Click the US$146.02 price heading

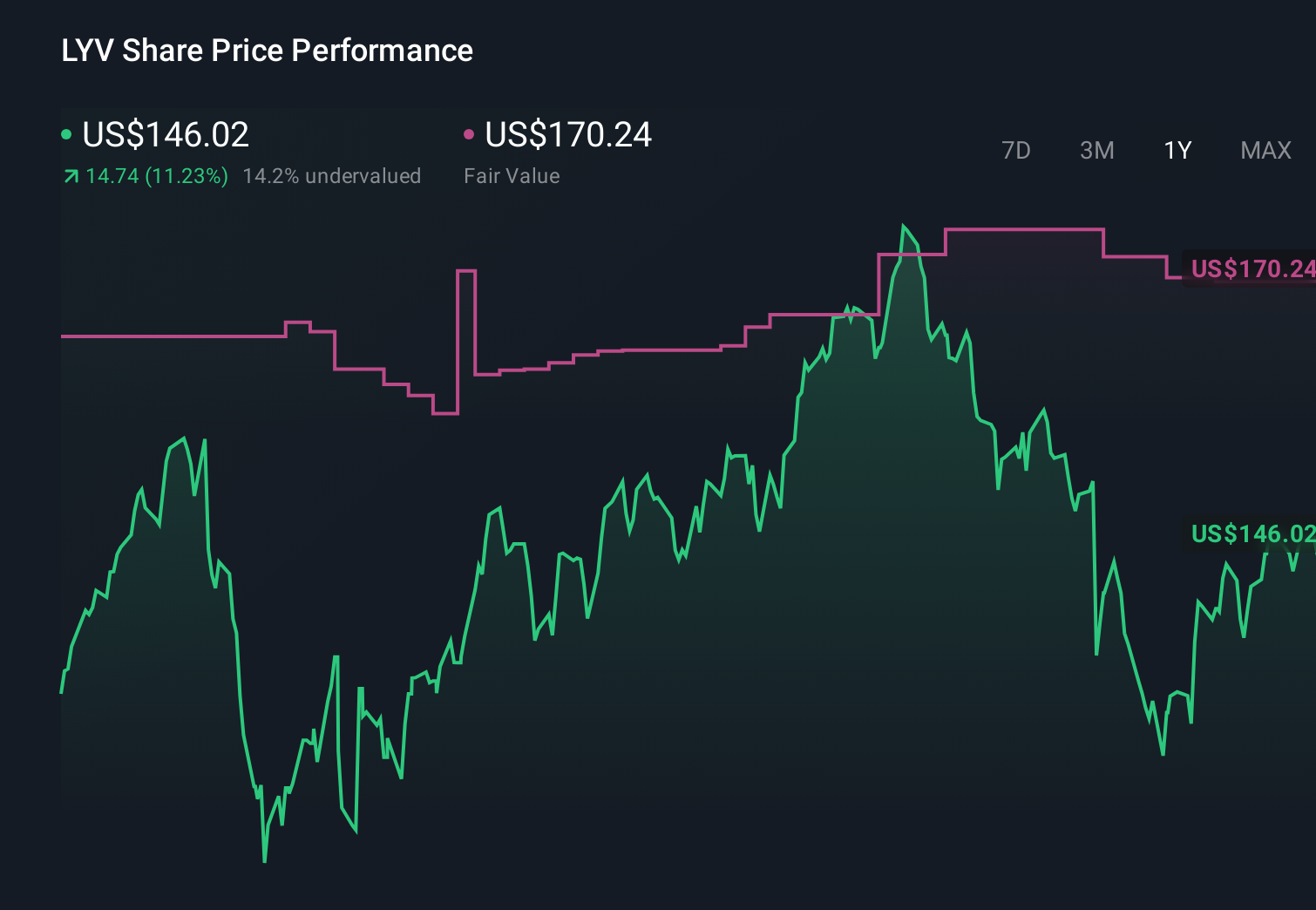(x=164, y=135)
